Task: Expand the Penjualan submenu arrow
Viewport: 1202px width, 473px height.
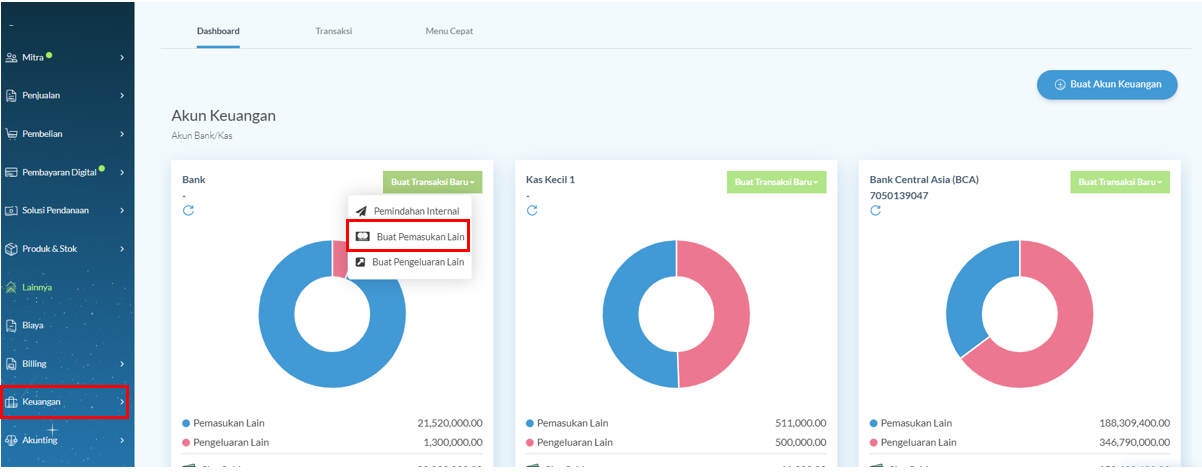Action: click(x=122, y=96)
